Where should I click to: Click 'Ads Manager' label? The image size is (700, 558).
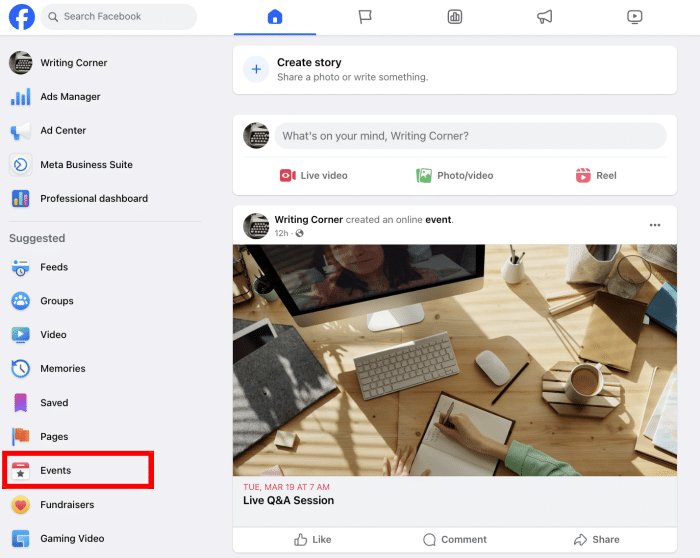pos(70,97)
